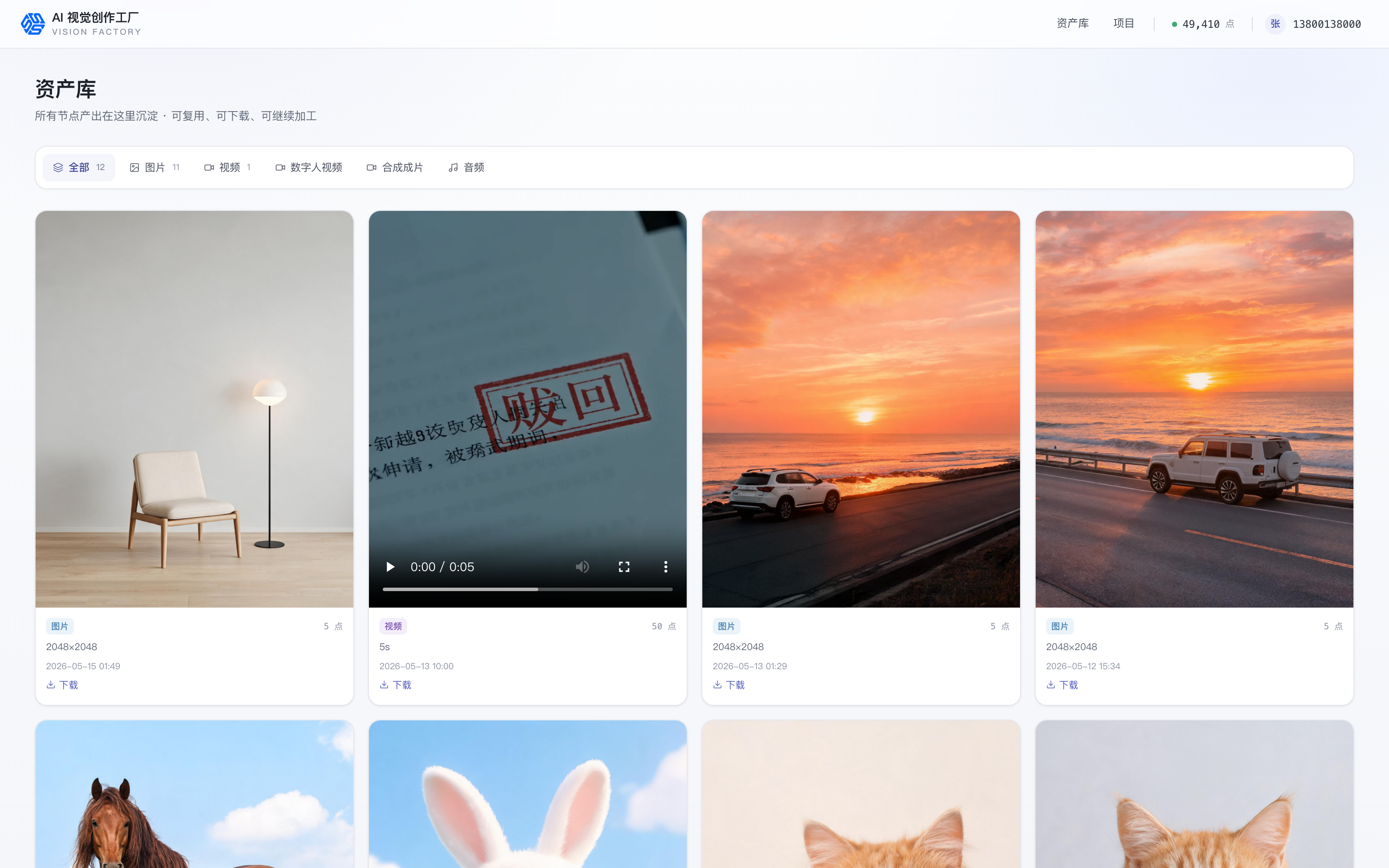Open the cat thumbnail on the beige background
Screen dimensions: 1389x868
point(860,795)
